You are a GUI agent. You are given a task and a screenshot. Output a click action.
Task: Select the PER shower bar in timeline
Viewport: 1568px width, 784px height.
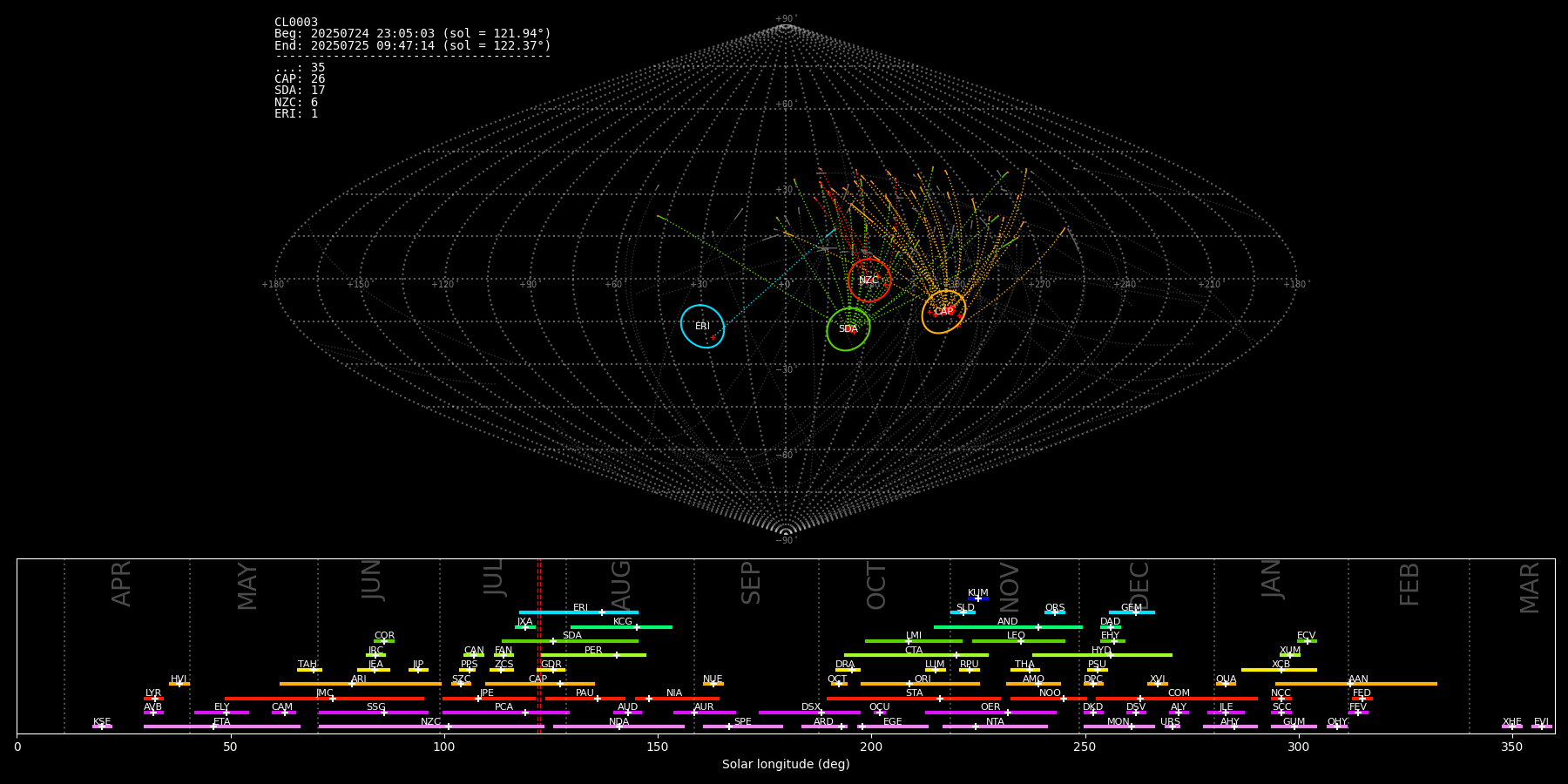594,655
